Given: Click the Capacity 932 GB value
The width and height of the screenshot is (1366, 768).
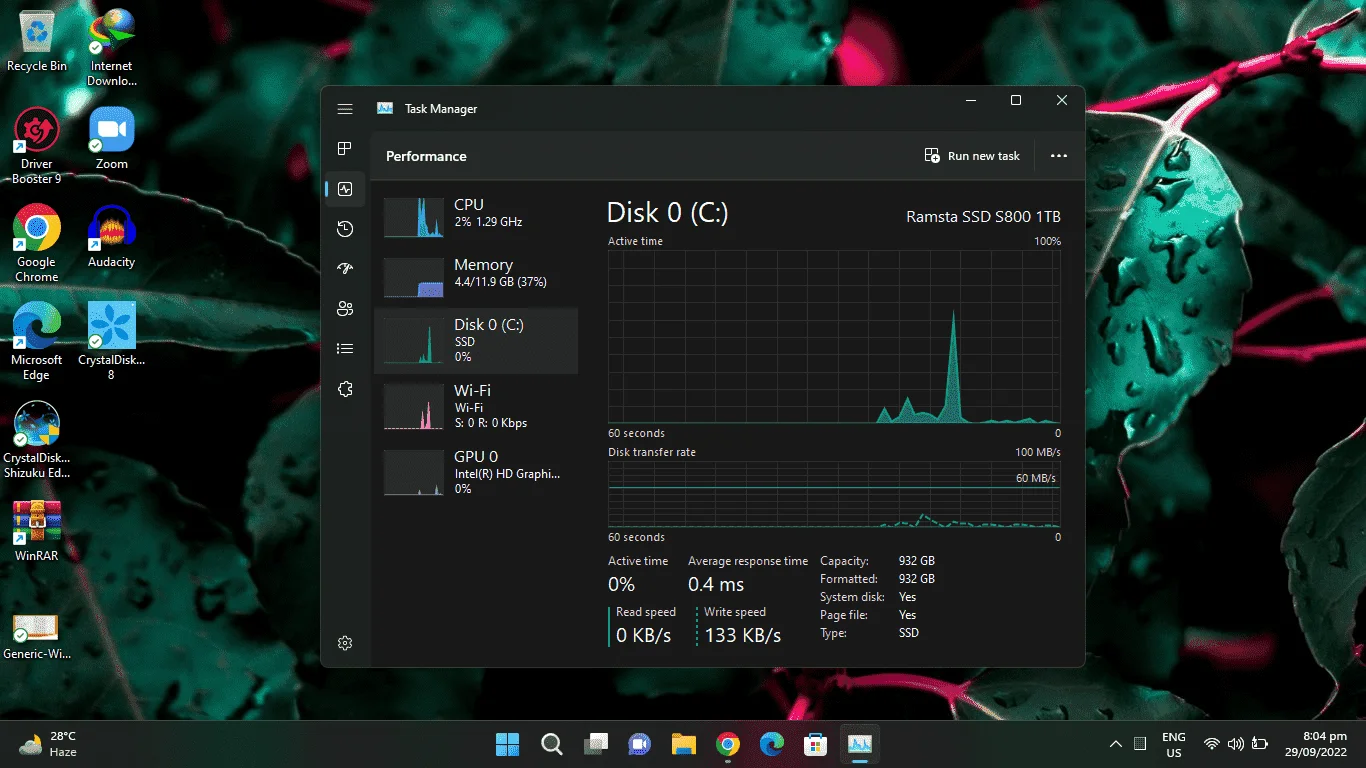Looking at the screenshot, I should click(x=917, y=561).
